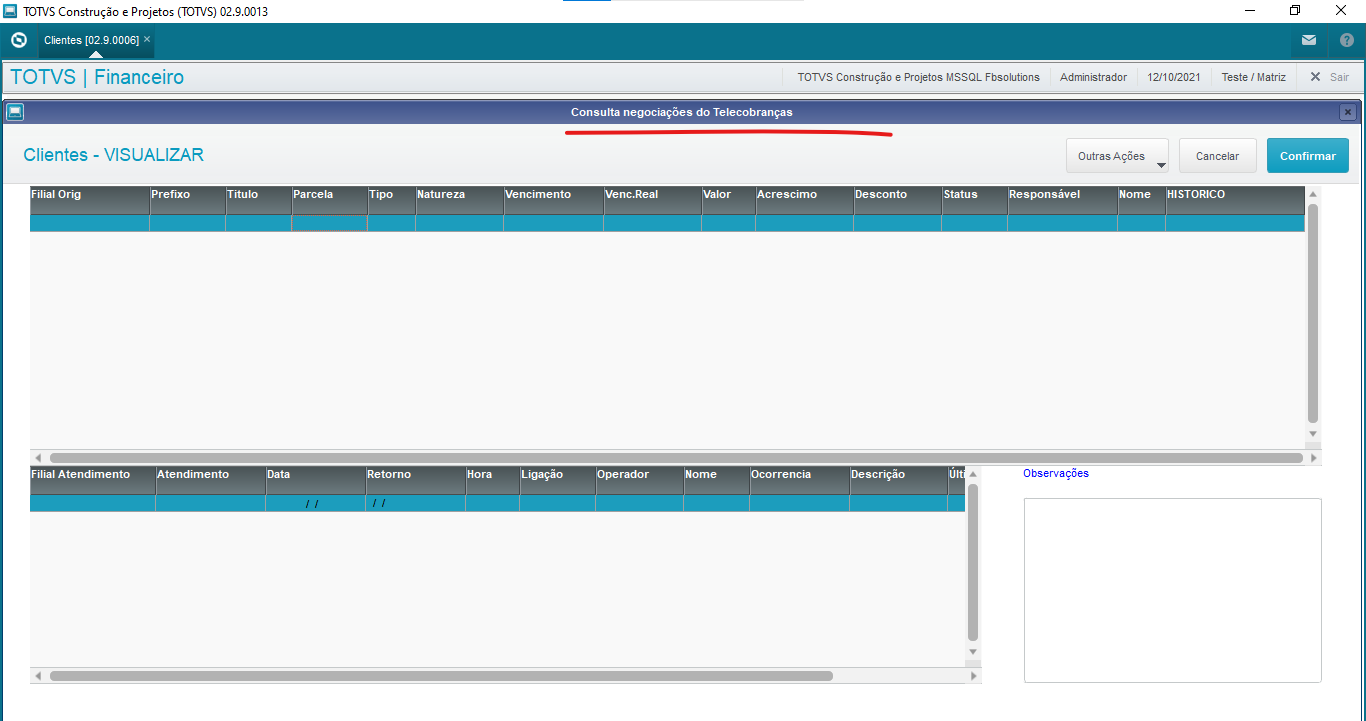Click the lower grid scroll-down arrow

click(x=973, y=652)
